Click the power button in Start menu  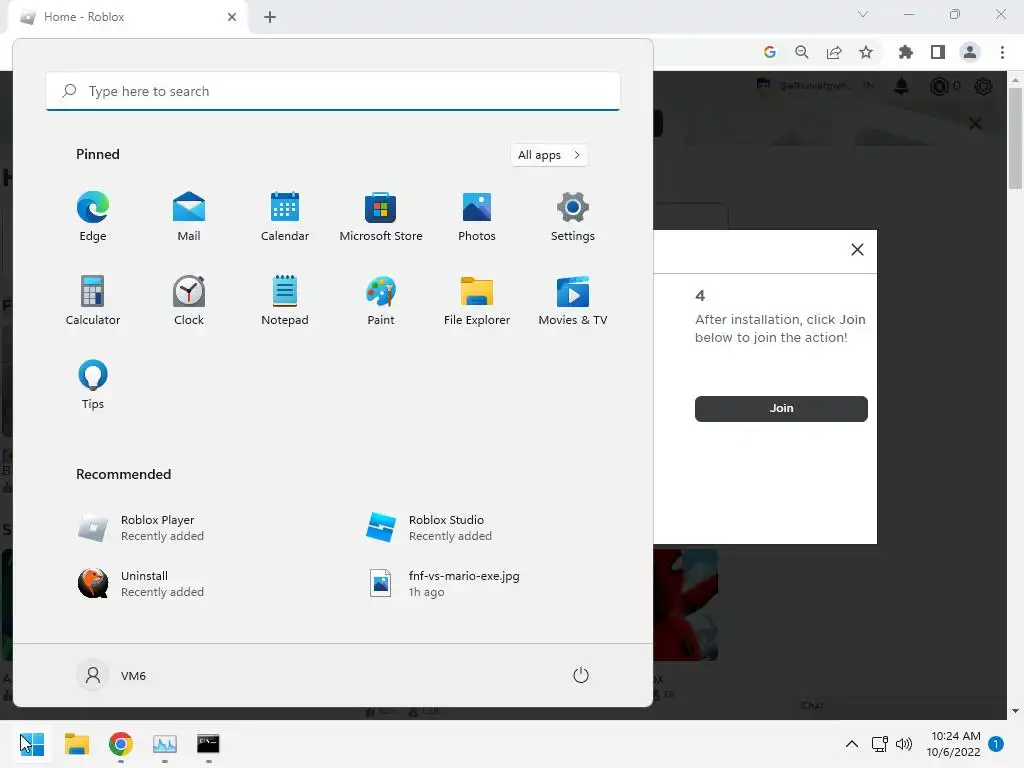[581, 675]
